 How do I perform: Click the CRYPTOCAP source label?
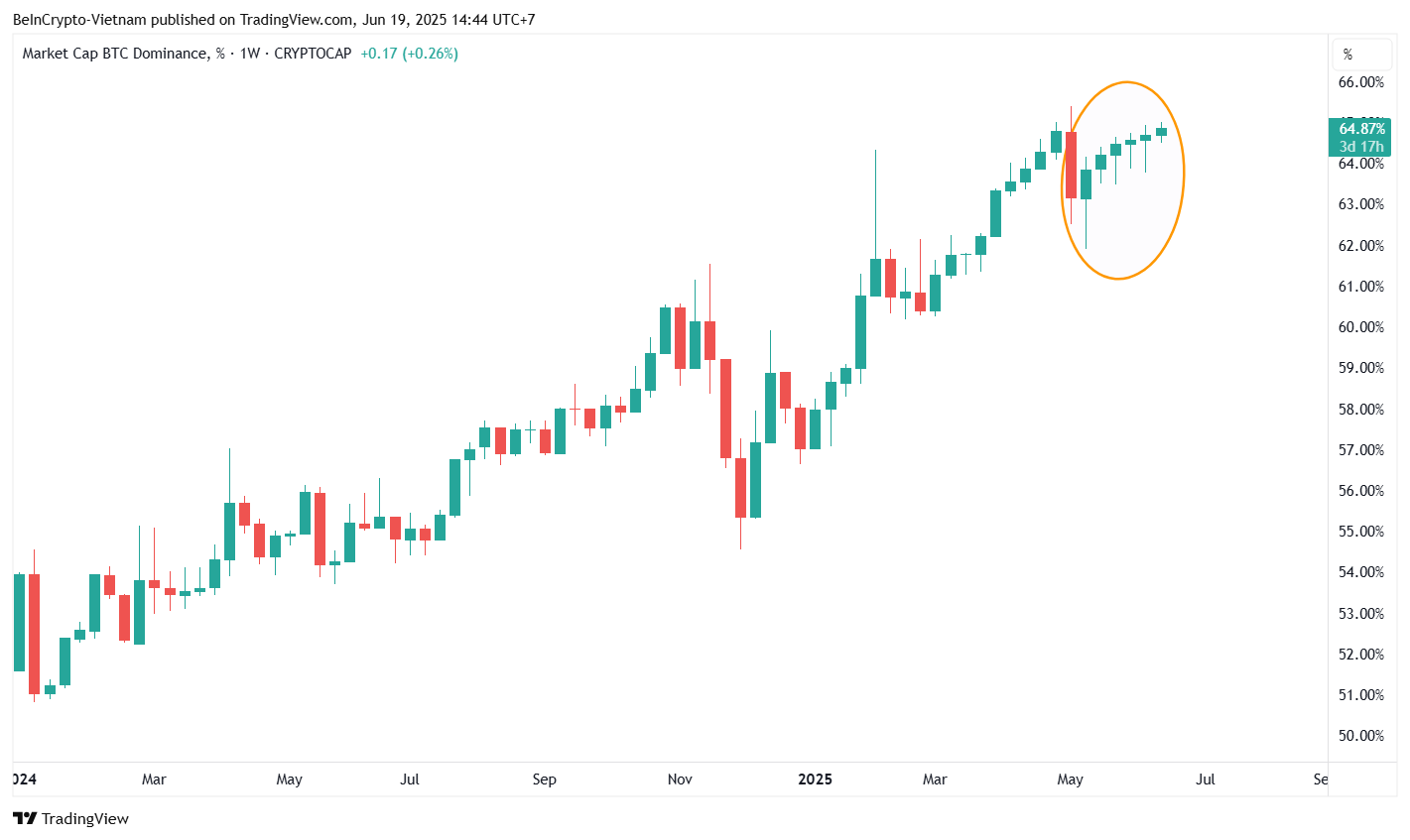pyautogui.click(x=313, y=54)
